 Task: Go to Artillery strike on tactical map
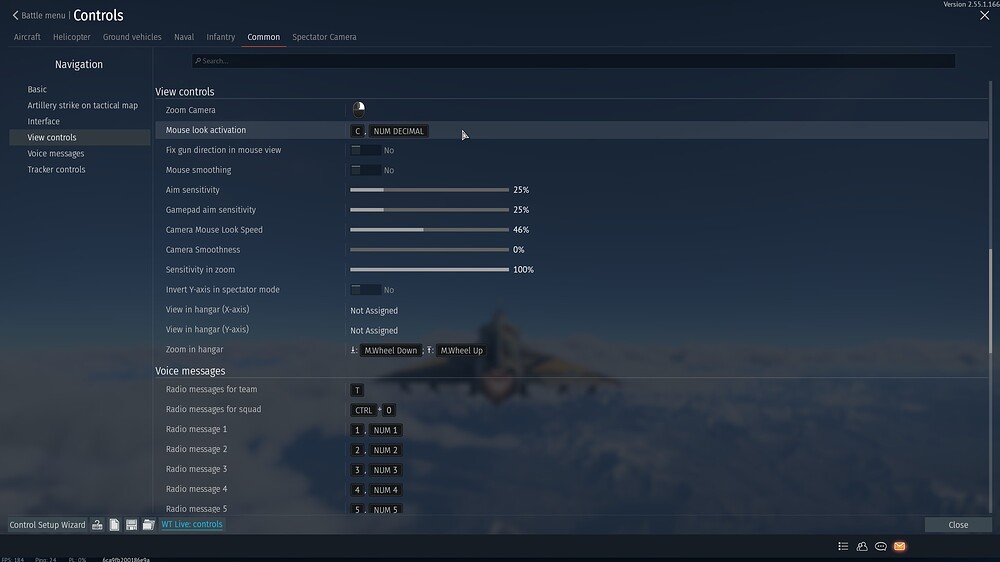(x=82, y=105)
